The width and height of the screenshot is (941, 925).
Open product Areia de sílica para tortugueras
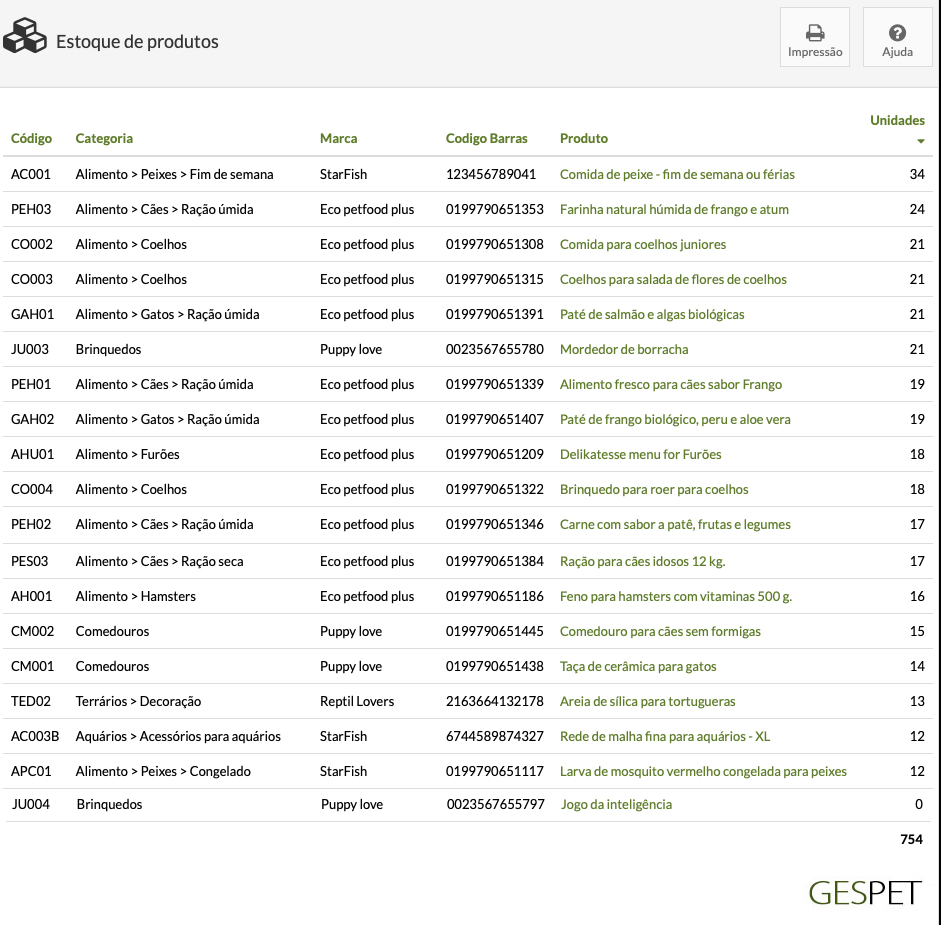point(648,701)
